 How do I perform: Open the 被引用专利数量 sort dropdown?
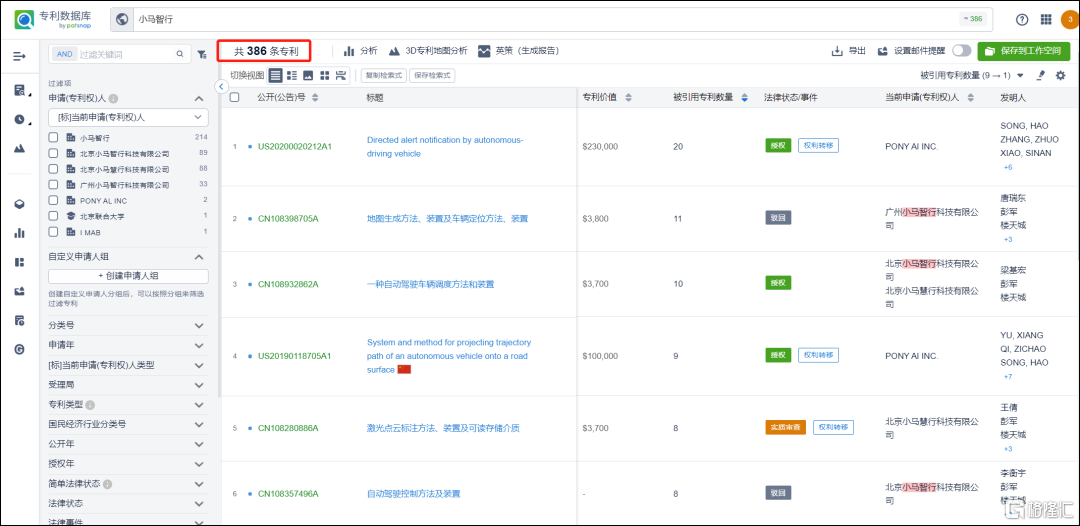pyautogui.click(x=972, y=75)
